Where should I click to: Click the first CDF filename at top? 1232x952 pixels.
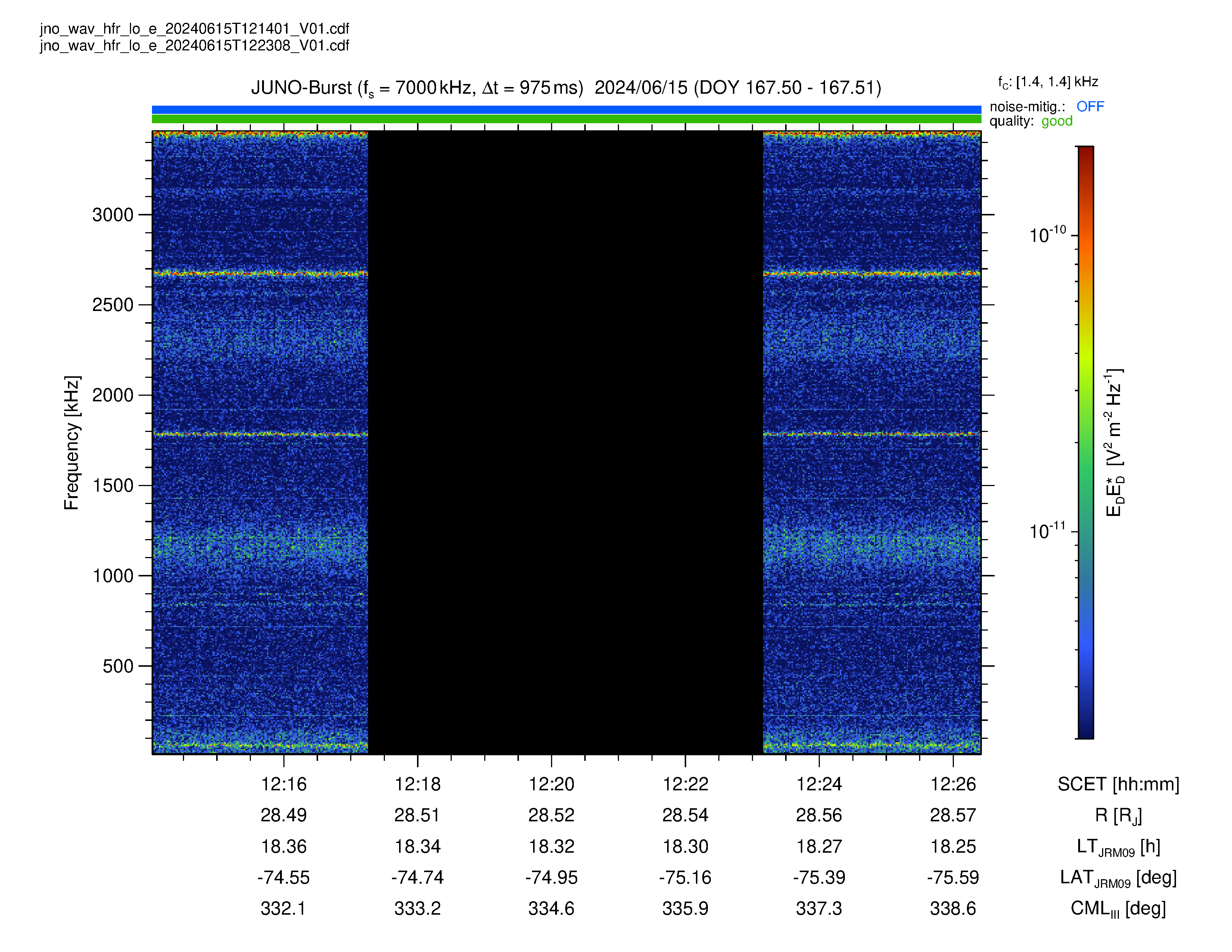click(x=195, y=29)
